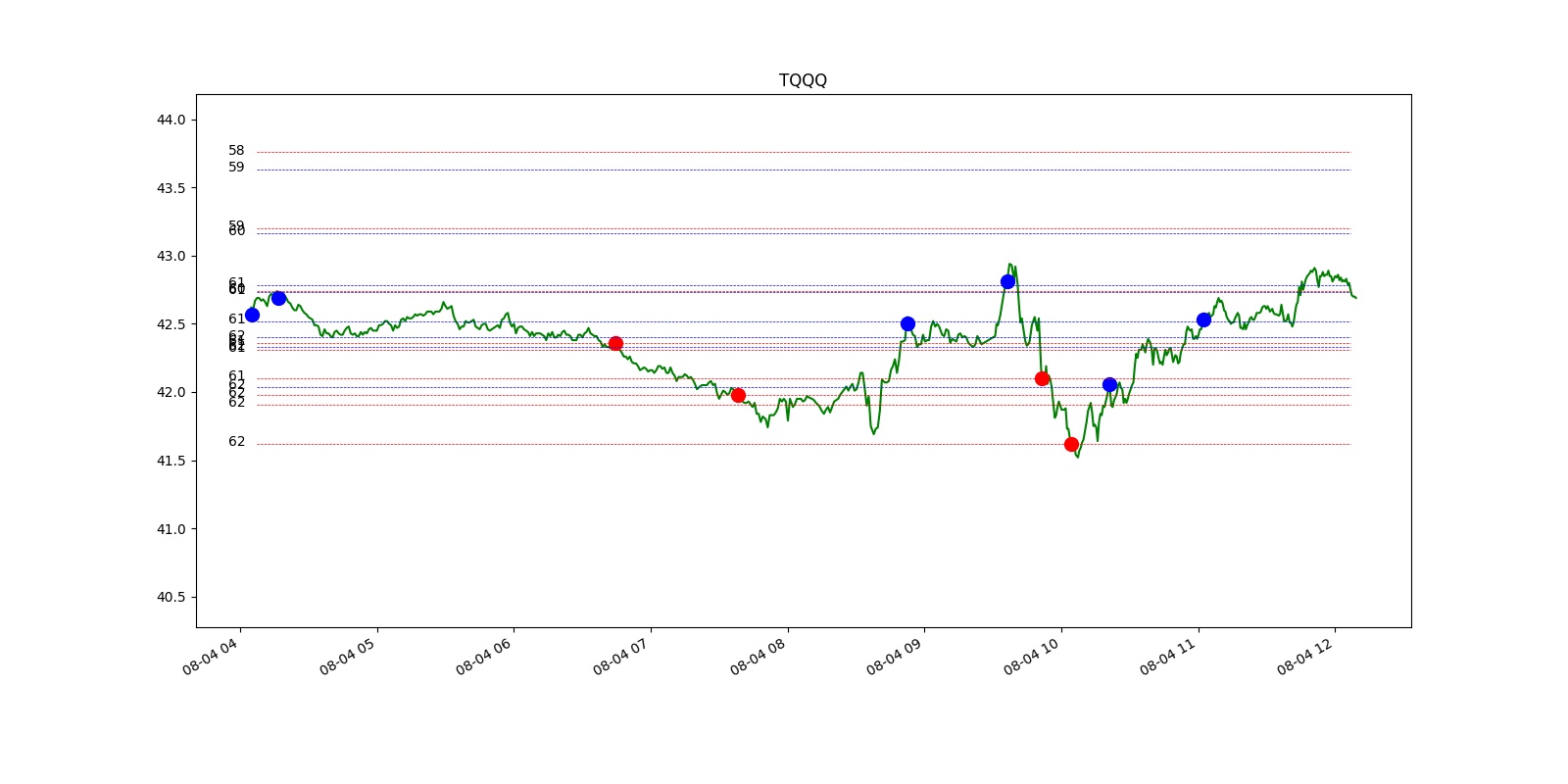This screenshot has height=784, width=1568.
Task: Select the 42.5 y-axis tick label
Action: (171, 324)
